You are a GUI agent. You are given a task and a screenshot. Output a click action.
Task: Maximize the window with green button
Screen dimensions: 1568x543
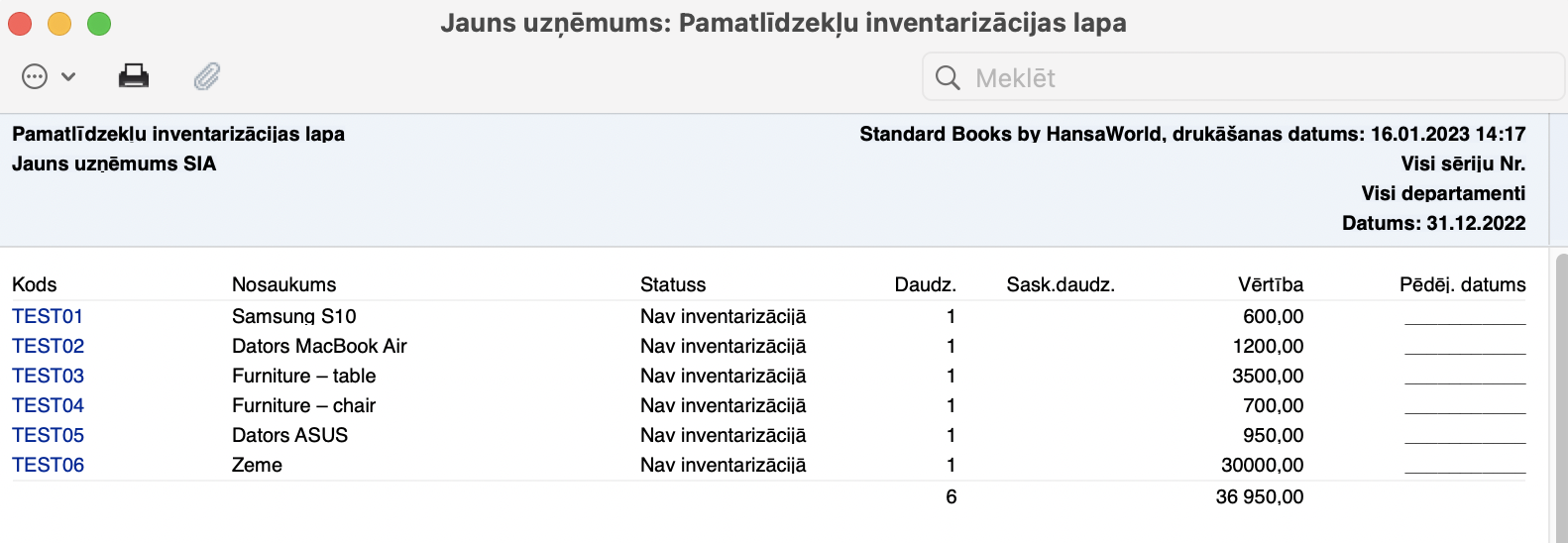[99, 23]
